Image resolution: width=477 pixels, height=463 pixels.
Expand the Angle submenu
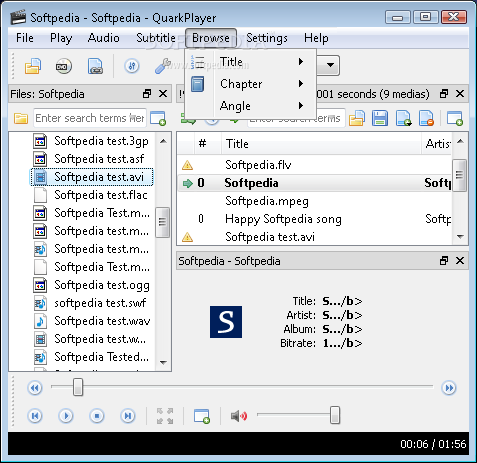pyautogui.click(x=250, y=106)
